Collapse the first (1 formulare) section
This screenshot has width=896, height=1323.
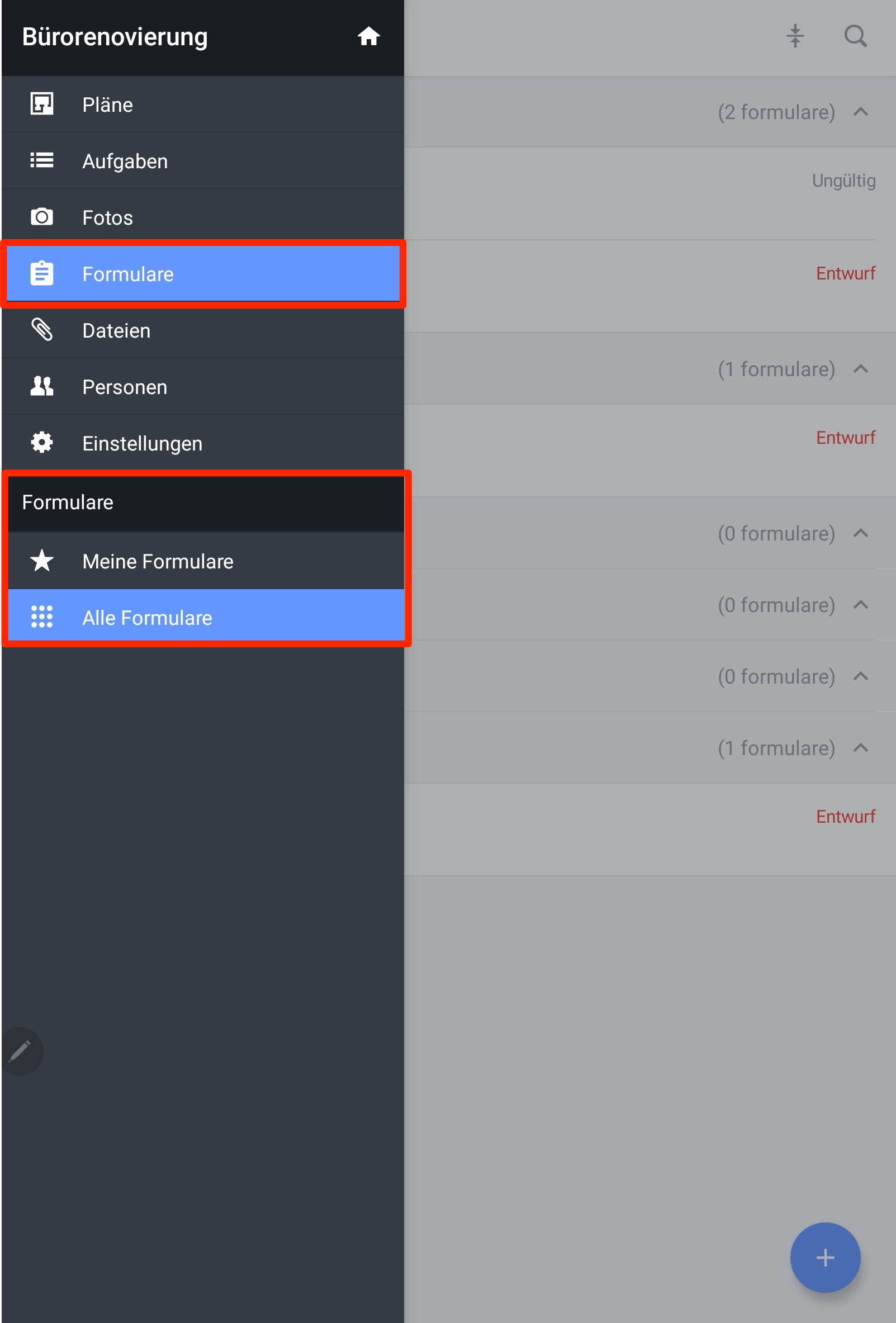click(861, 369)
